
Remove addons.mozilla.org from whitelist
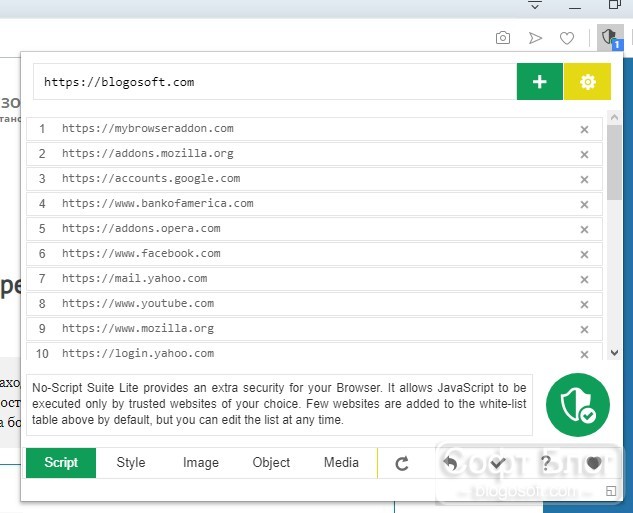click(x=584, y=155)
